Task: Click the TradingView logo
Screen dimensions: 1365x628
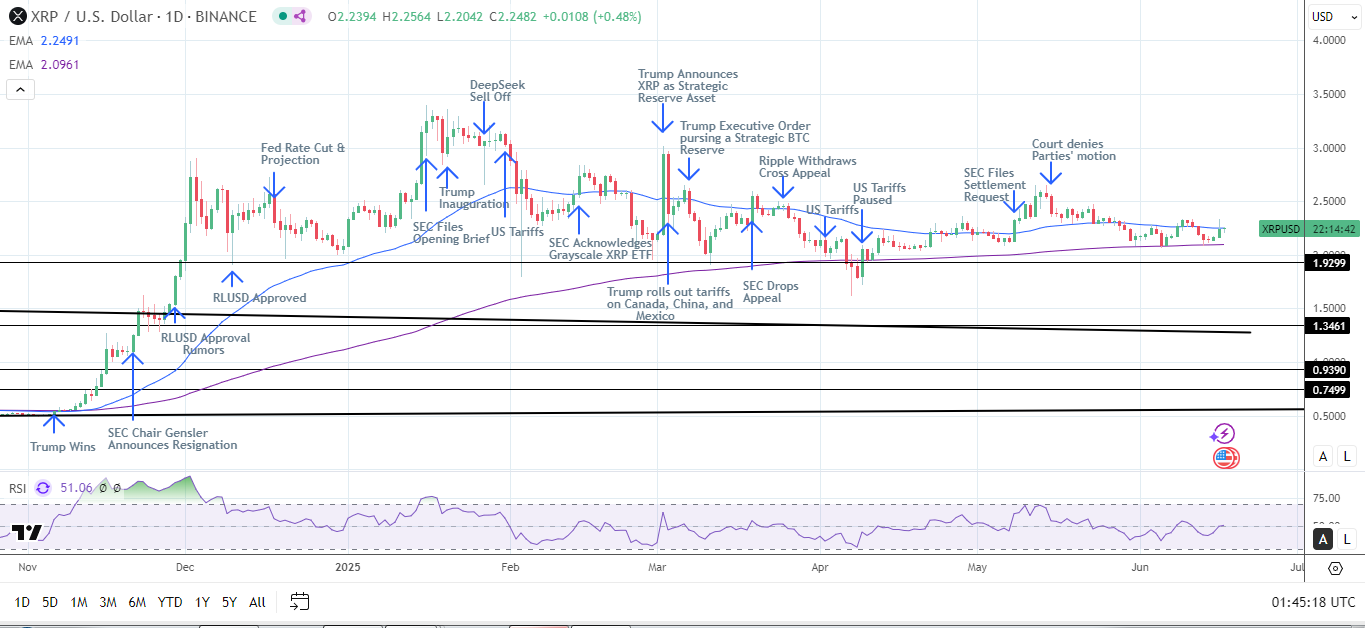Action: tap(27, 532)
